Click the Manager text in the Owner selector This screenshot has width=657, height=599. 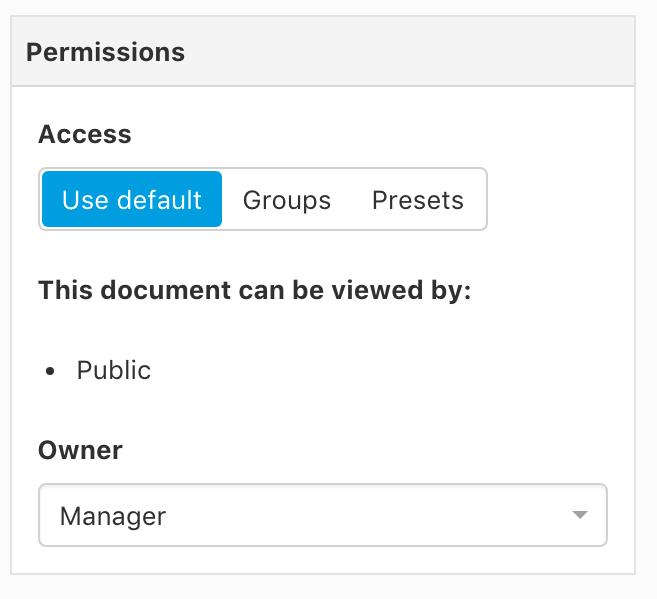click(x=113, y=516)
